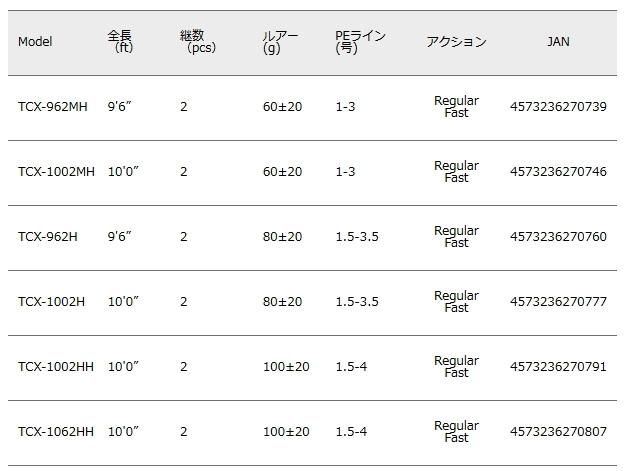Click the TCX-962H model cell
624x471 pixels.
pyautogui.click(x=47, y=237)
